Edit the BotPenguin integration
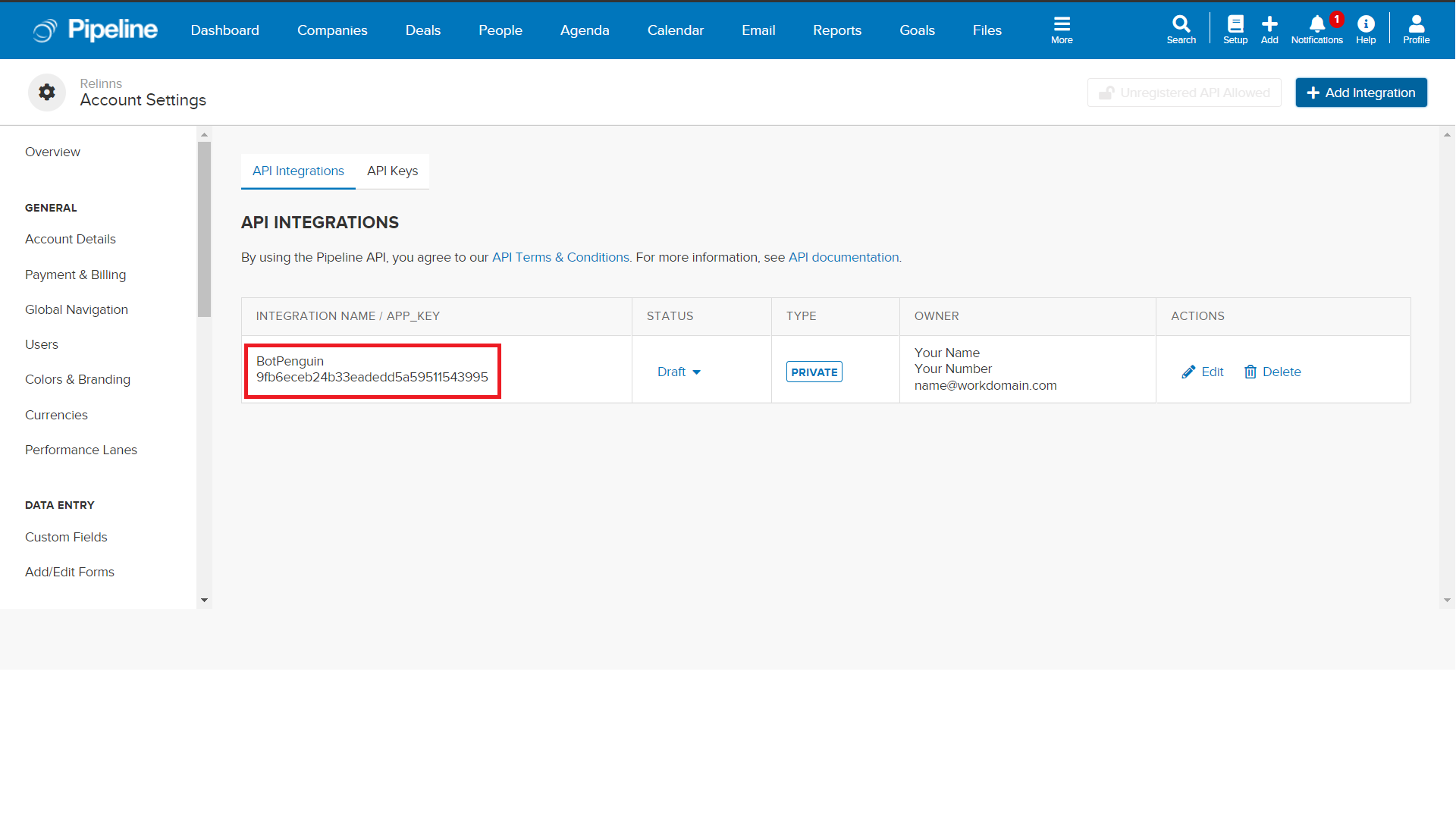The image size is (1456, 819). pos(1203,372)
